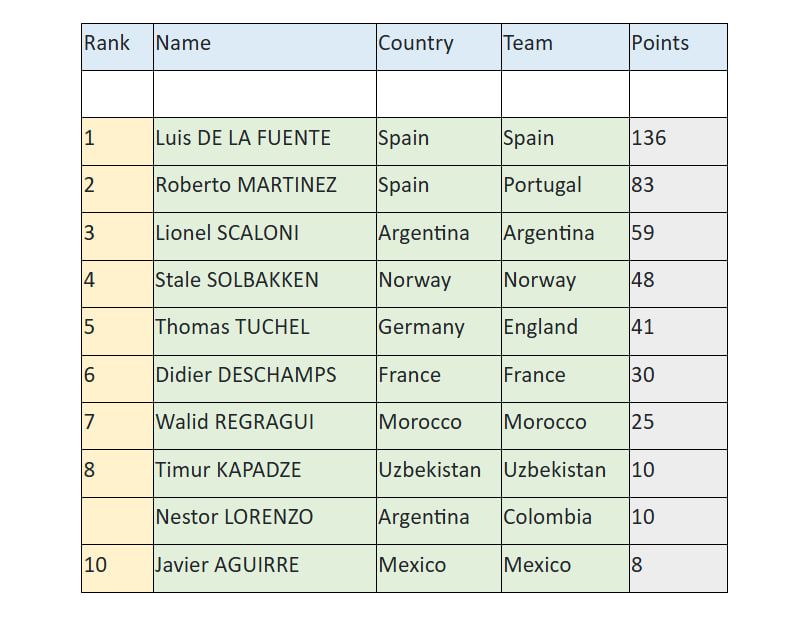Click the Didier DESCHAMPS cell

[x=264, y=375]
